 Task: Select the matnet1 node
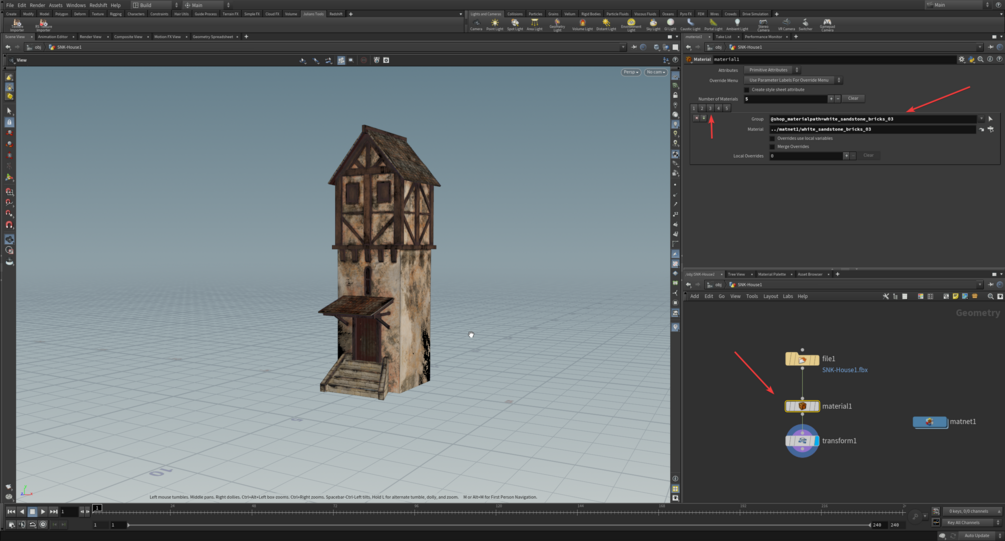(930, 422)
